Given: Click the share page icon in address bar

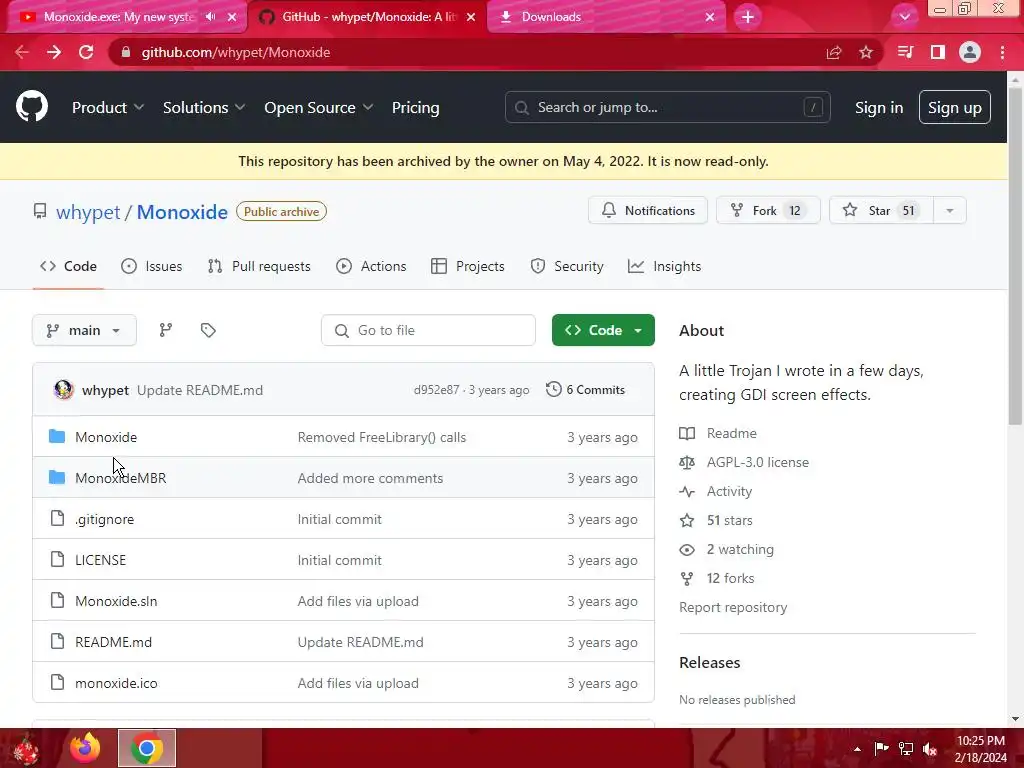Looking at the screenshot, I should click(834, 52).
